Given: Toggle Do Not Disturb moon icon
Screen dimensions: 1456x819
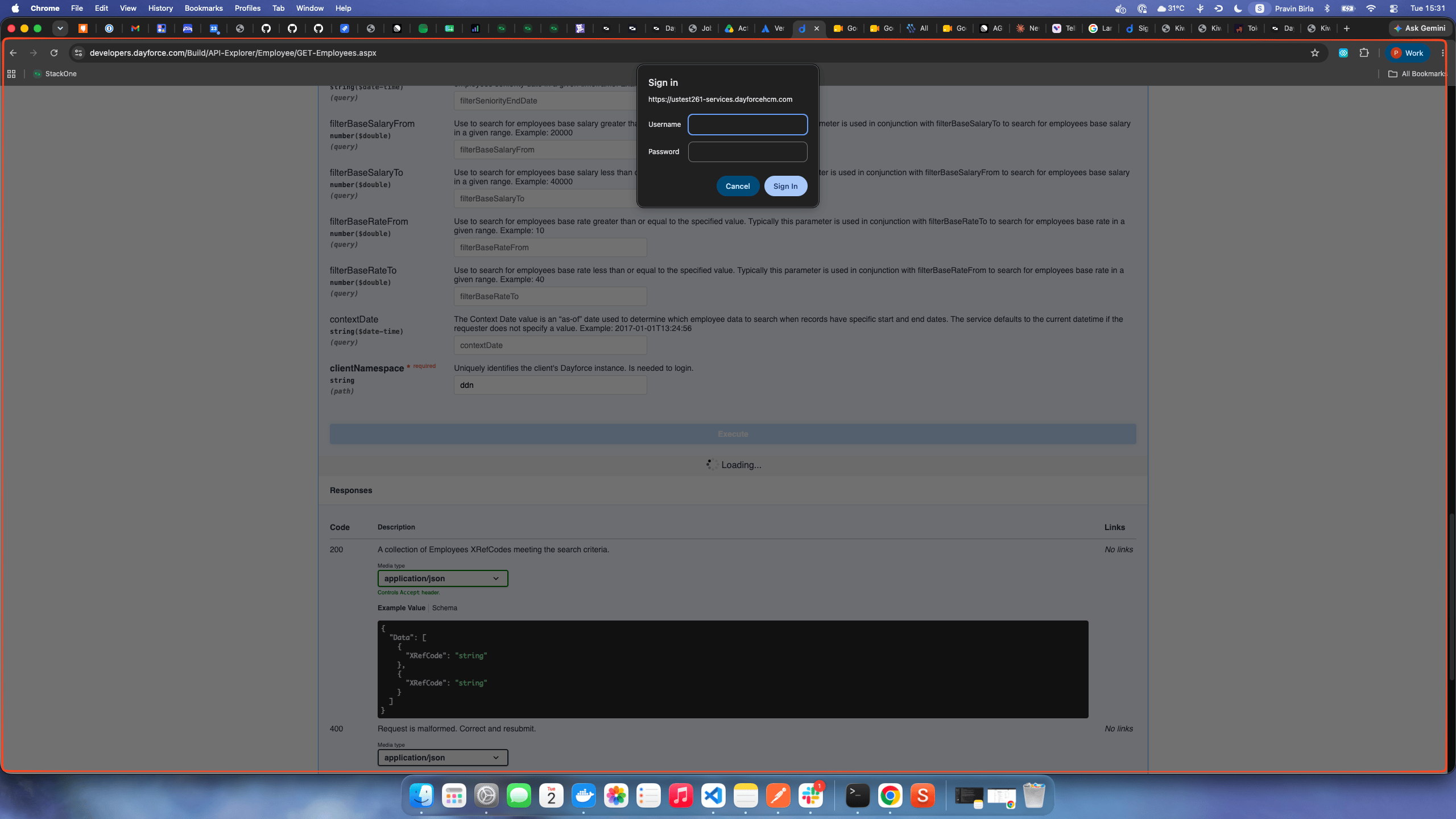Looking at the screenshot, I should coord(1238,9).
